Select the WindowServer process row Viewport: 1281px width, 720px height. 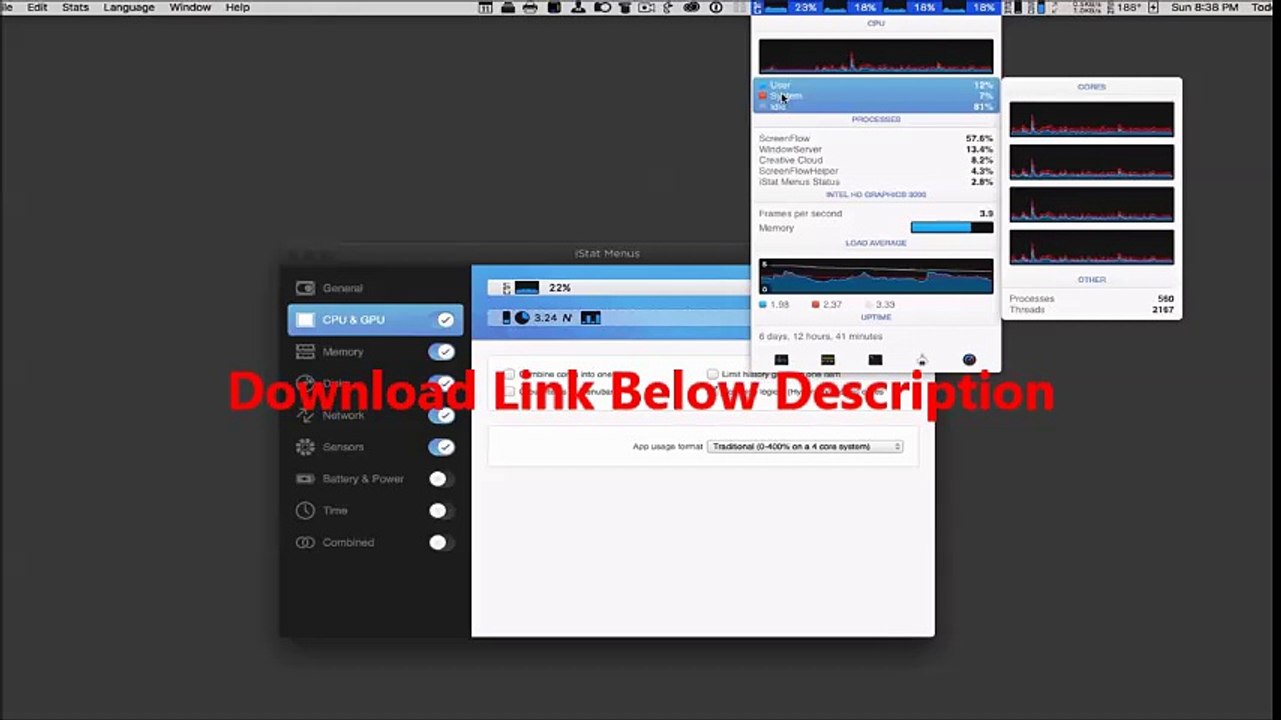click(x=876, y=150)
